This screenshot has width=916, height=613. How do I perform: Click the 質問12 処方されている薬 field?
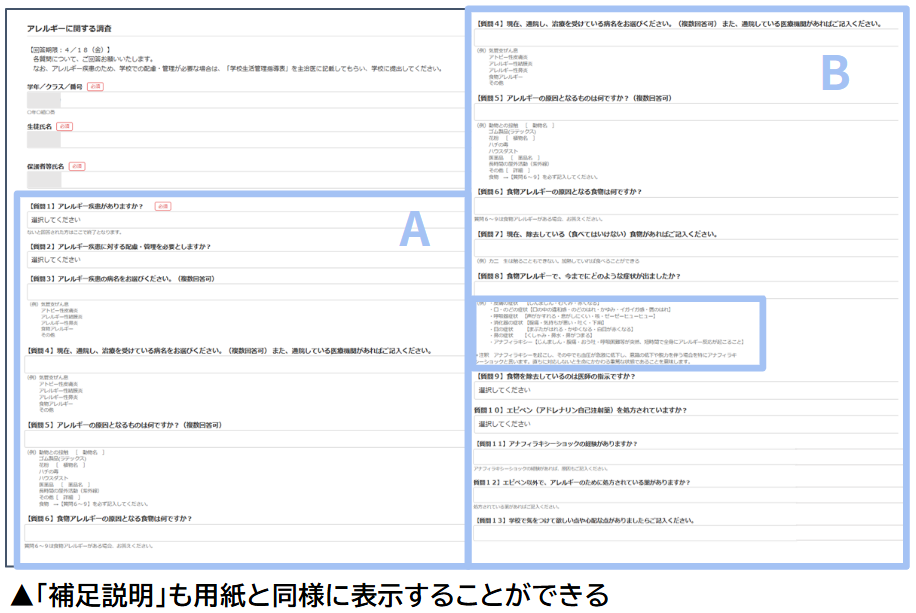tap(686, 495)
